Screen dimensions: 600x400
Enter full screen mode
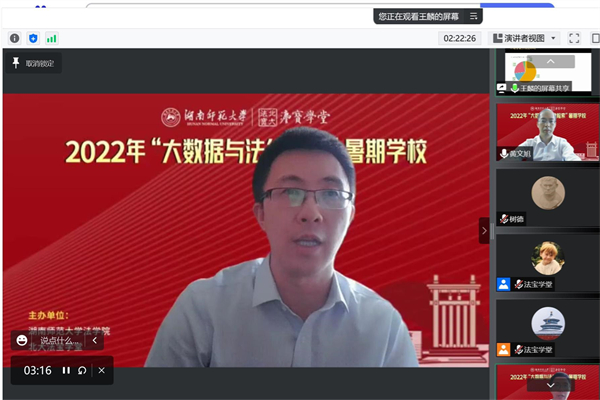574,38
